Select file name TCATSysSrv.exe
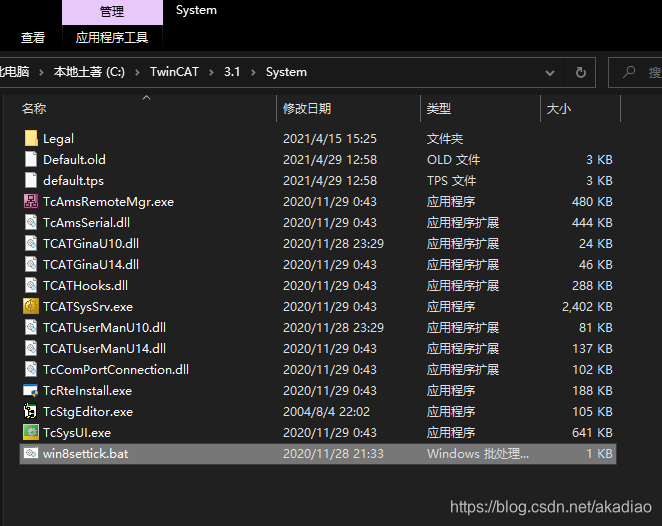This screenshot has width=662, height=526. tap(88, 307)
